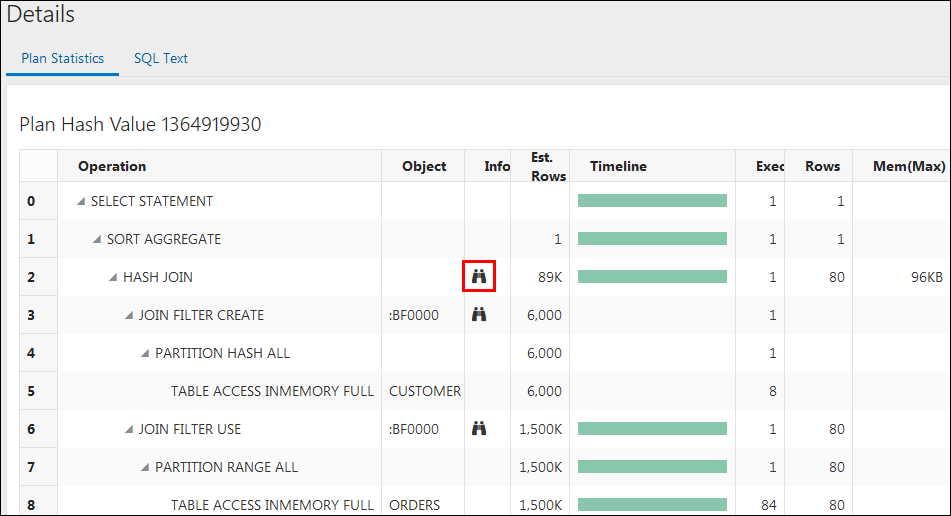Select the CUSTOMER table access row
Screen dimensions: 951x516
click(485, 391)
